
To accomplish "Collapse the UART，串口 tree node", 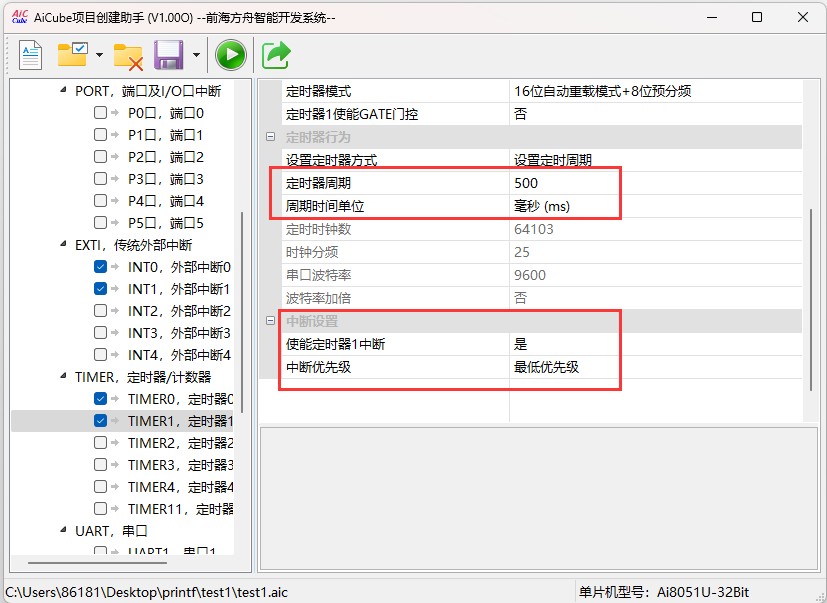I will pos(63,530).
